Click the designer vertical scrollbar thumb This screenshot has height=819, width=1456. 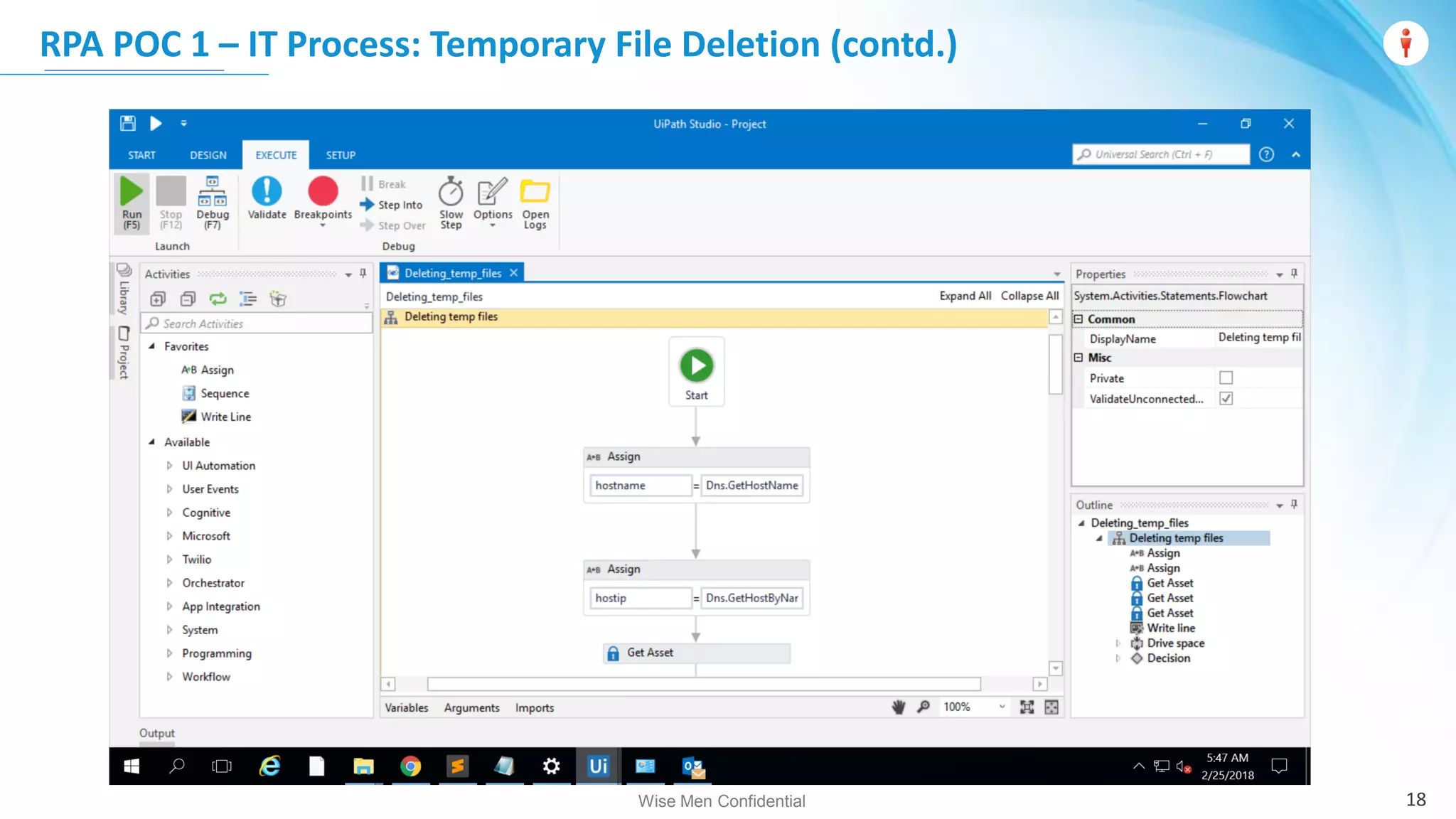point(1056,364)
